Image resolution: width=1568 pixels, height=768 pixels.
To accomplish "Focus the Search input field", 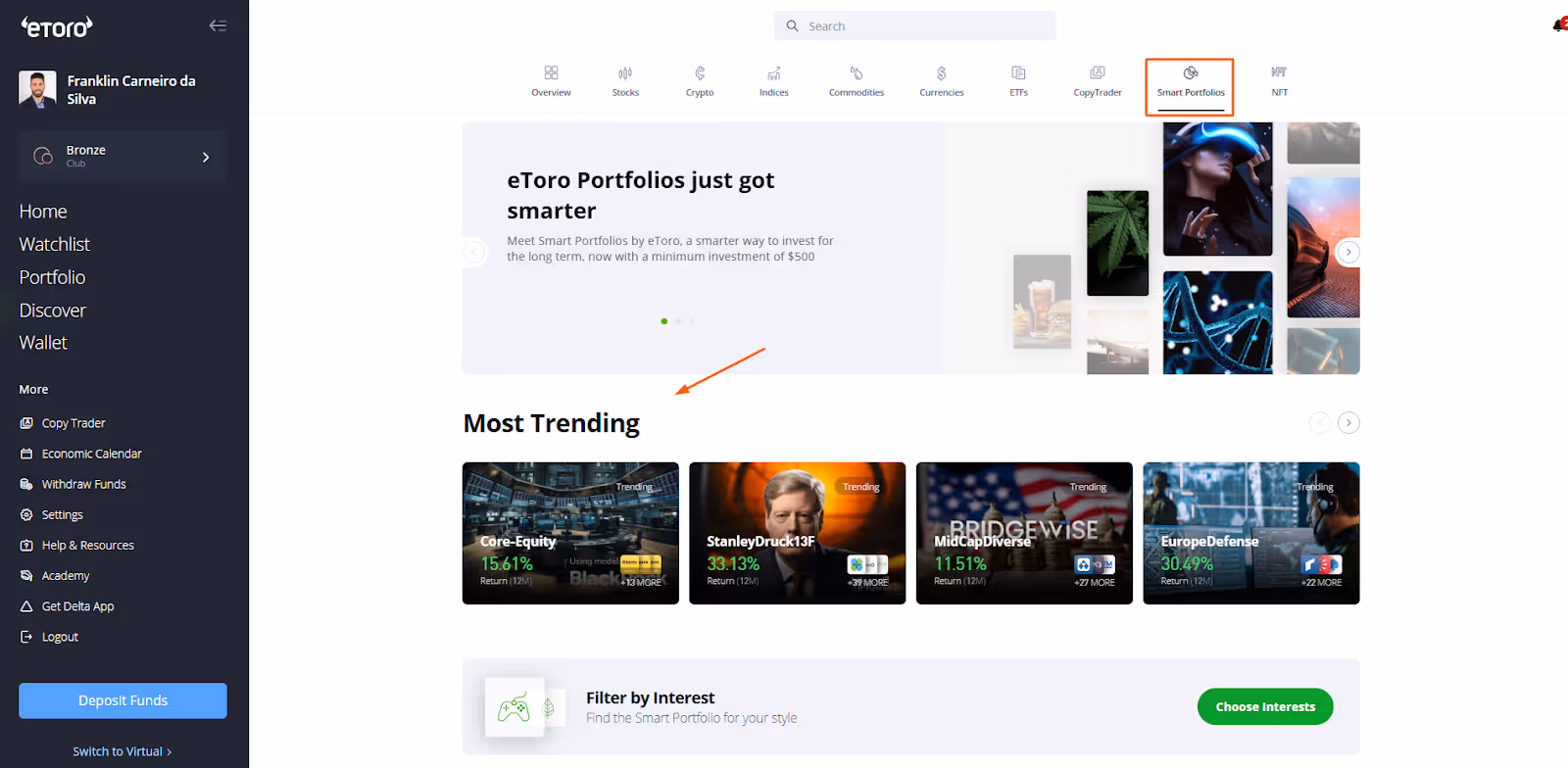I will pyautogui.click(x=914, y=26).
